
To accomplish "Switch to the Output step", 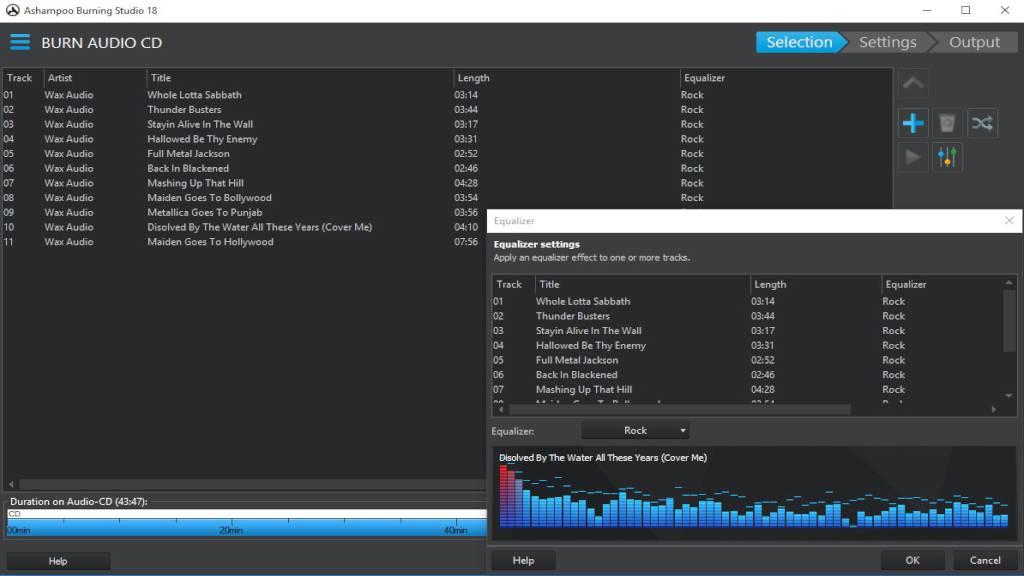I will pyautogui.click(x=974, y=42).
